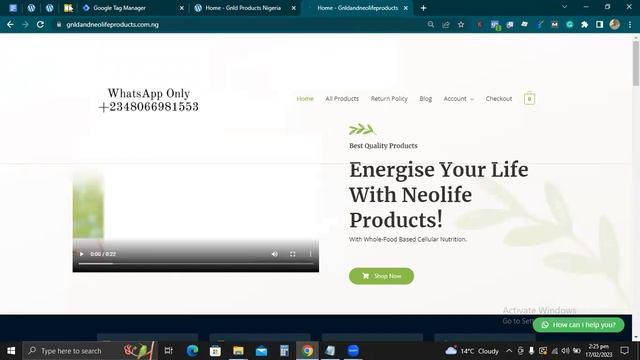This screenshot has width=640, height=360.
Task: Toggle the browser side panel
Action: coord(599,24)
